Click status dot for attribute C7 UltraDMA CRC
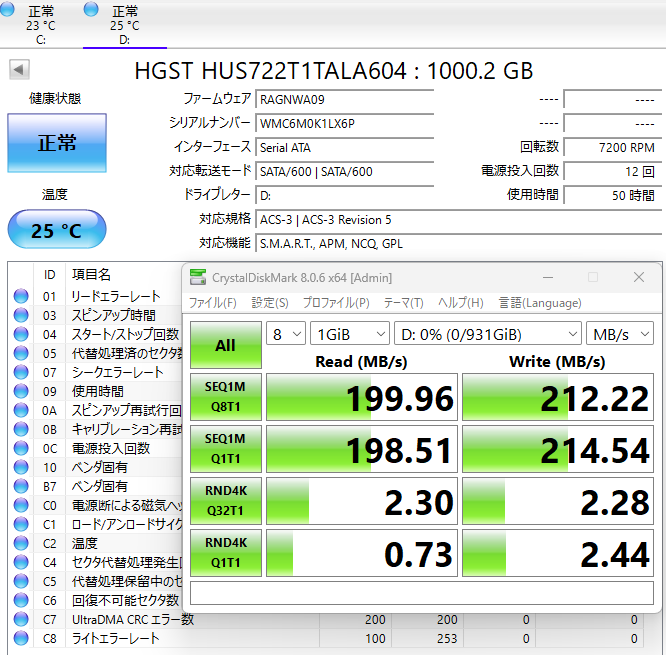The height and width of the screenshot is (655, 666). pyautogui.click(x=21, y=619)
